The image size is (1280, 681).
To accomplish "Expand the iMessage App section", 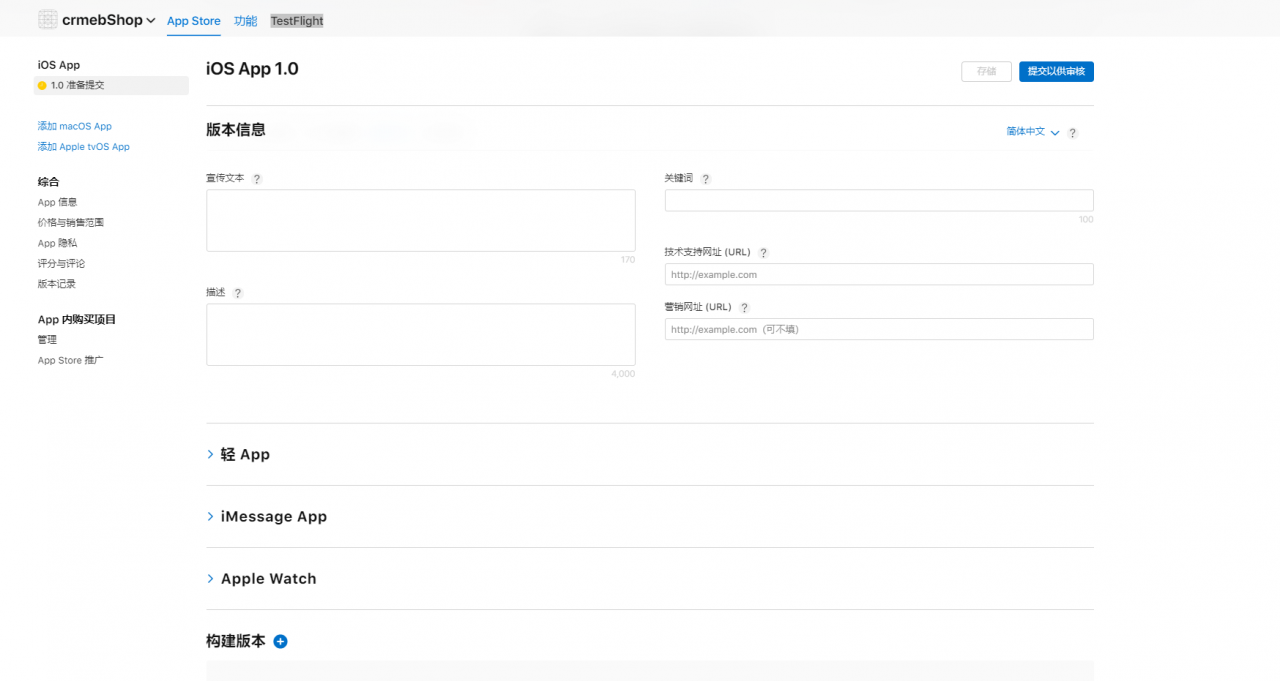I will pyautogui.click(x=267, y=517).
